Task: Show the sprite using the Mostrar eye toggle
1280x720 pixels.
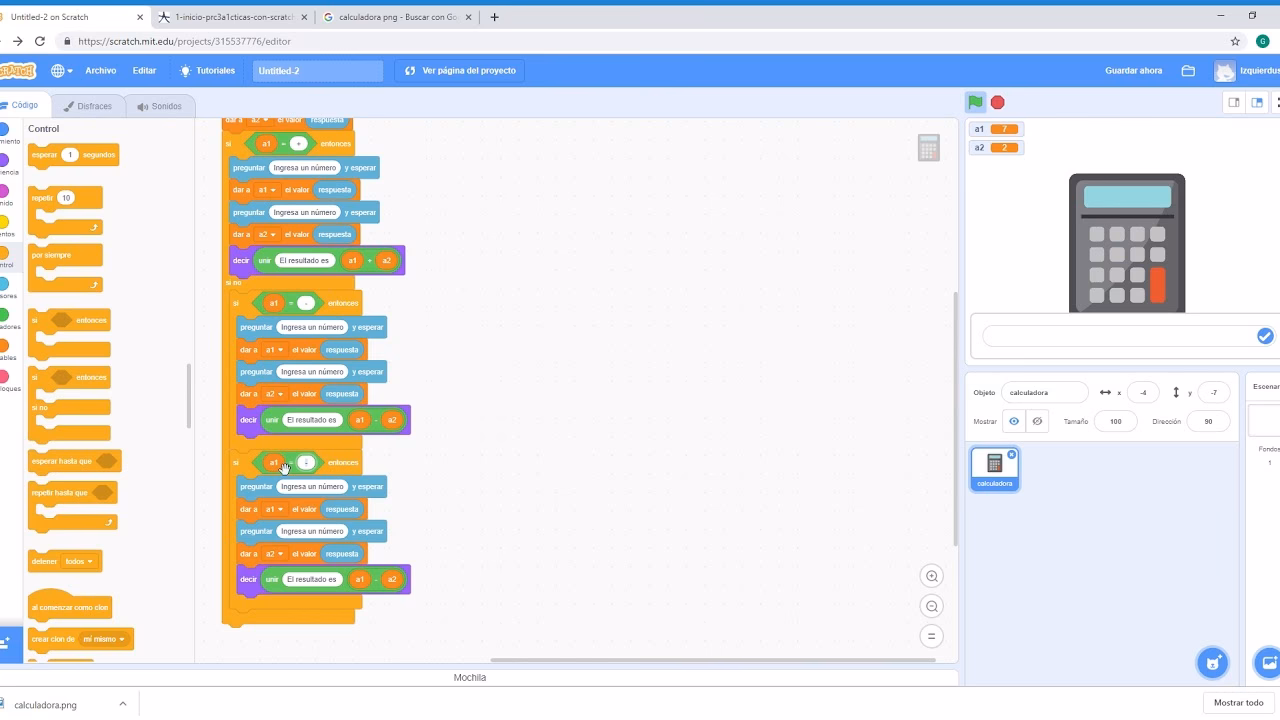Action: [x=1014, y=421]
